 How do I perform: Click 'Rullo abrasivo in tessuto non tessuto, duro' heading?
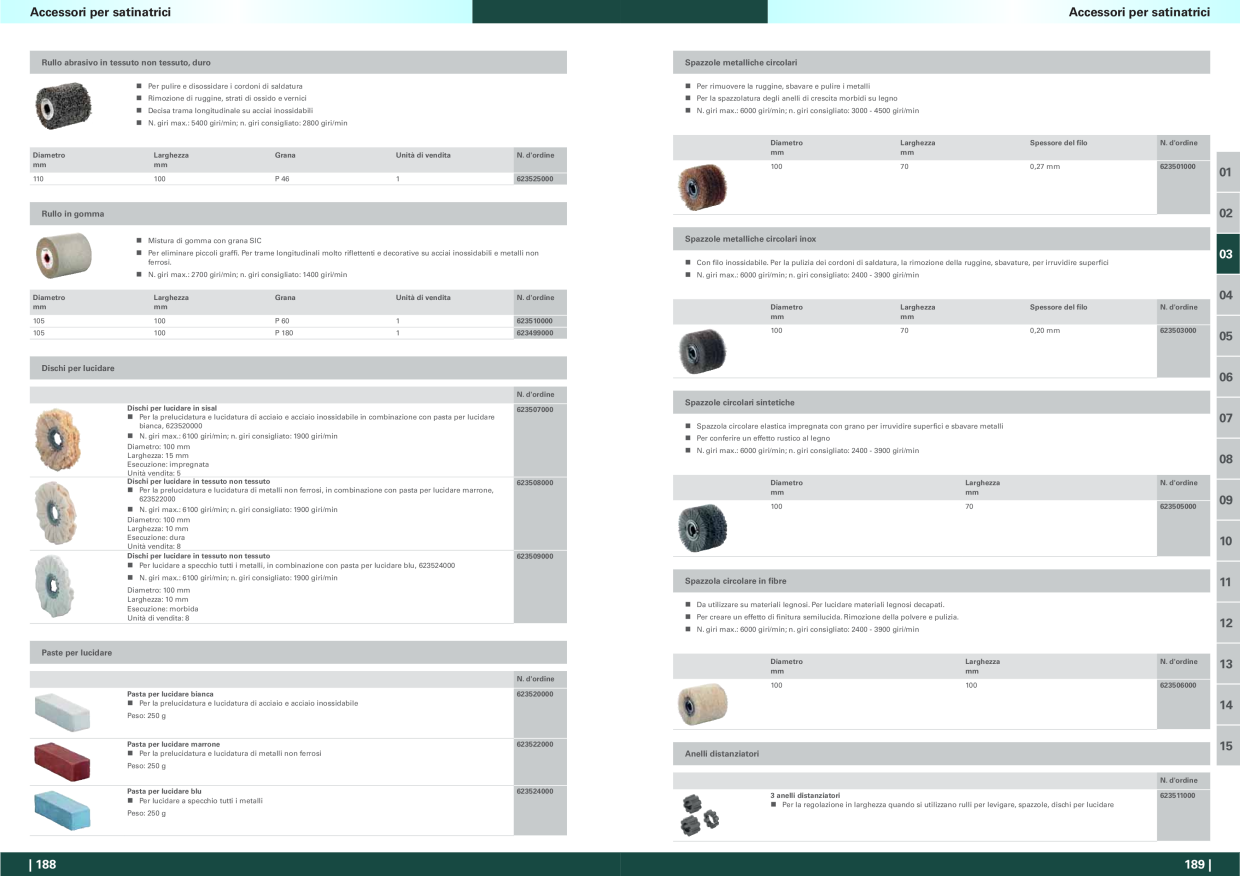pos(126,62)
